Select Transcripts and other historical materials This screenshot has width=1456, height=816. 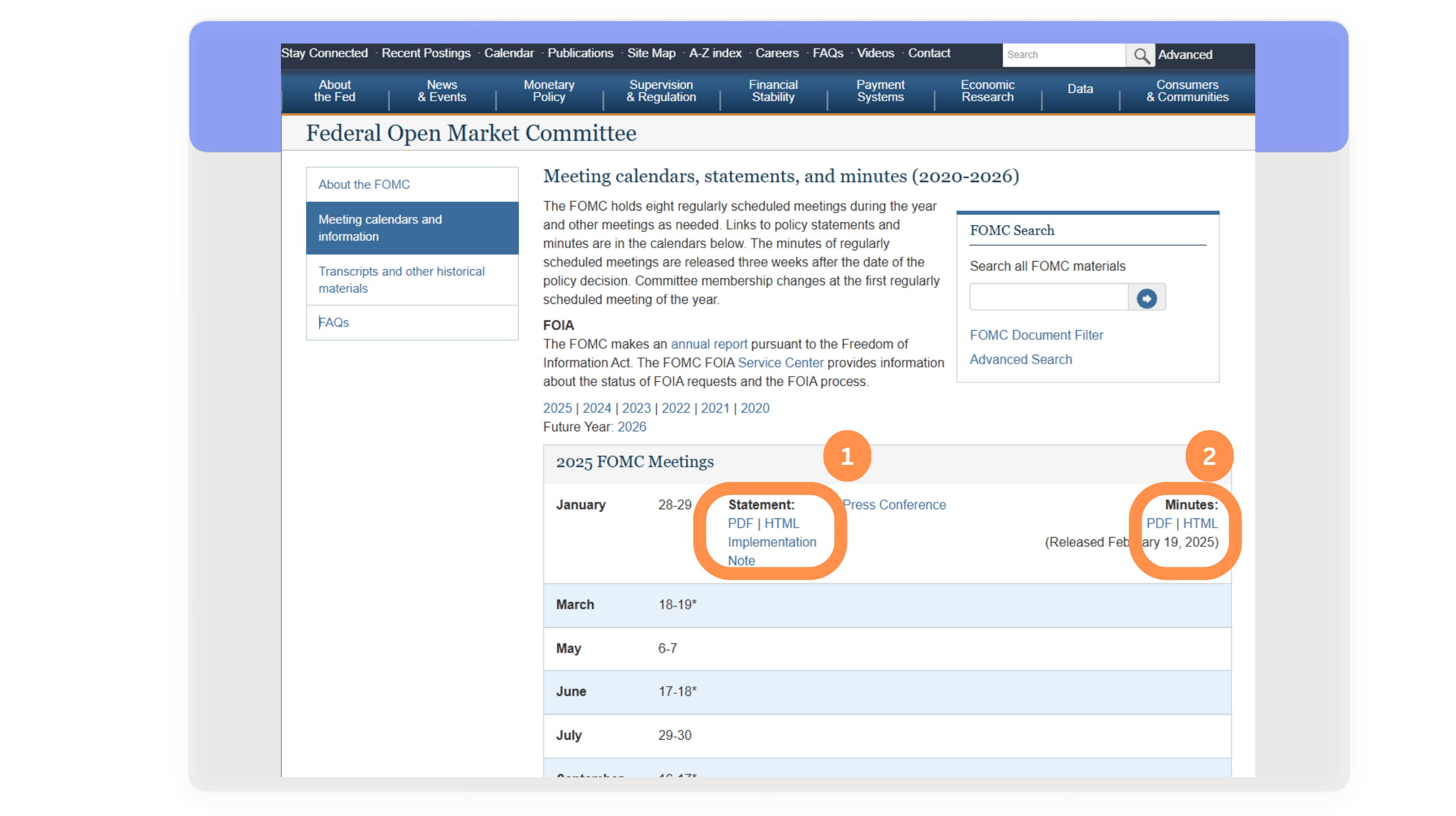click(x=412, y=280)
